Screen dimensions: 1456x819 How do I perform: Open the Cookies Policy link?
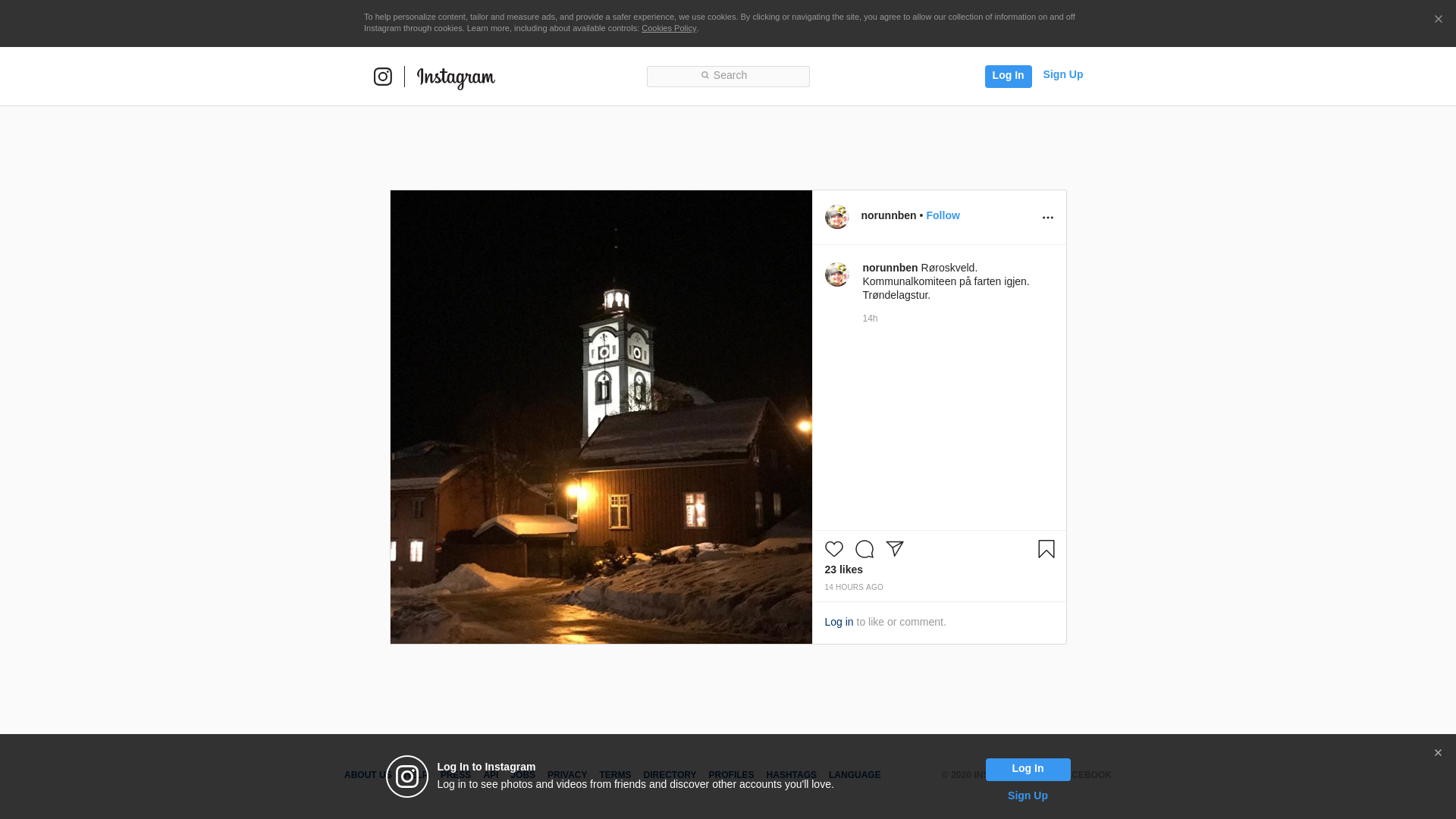point(669,28)
